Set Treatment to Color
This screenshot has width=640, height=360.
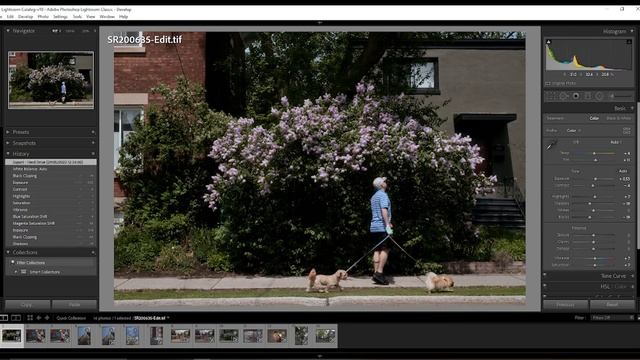594,118
